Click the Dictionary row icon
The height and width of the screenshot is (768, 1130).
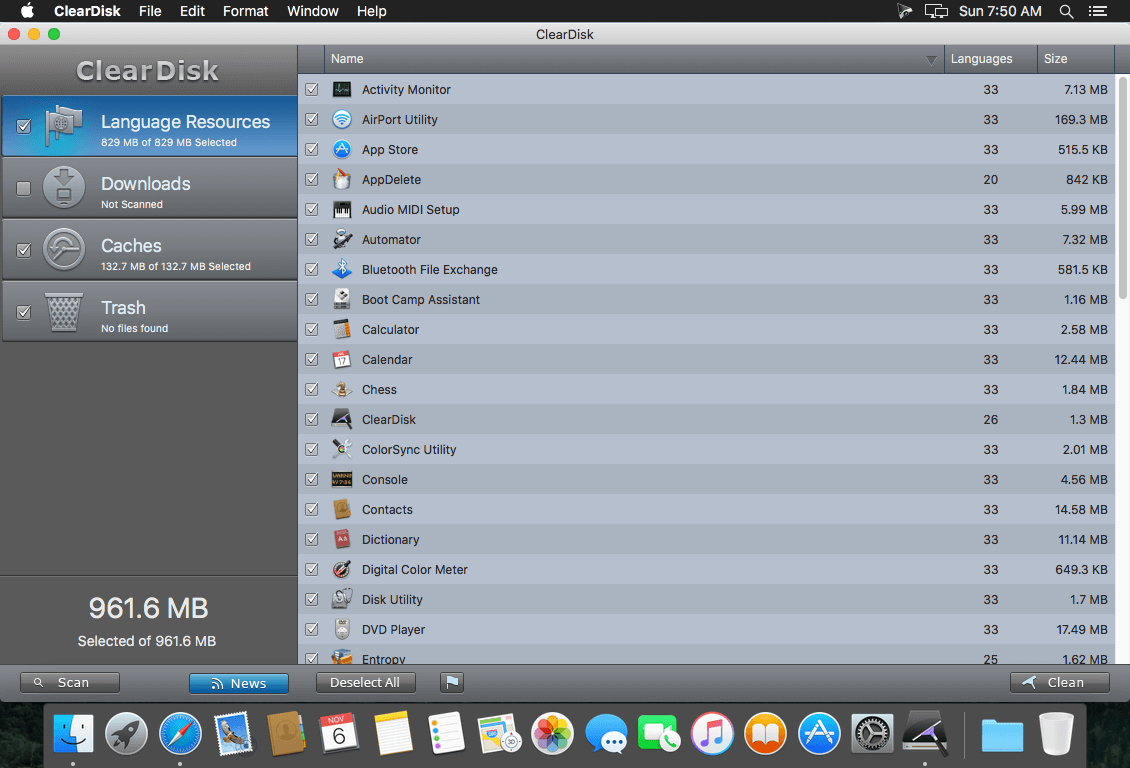point(342,540)
